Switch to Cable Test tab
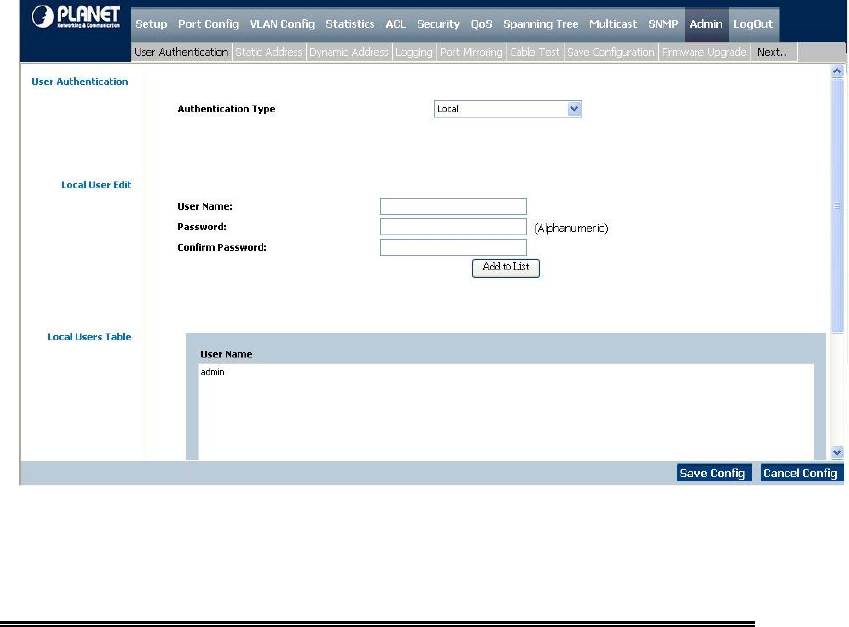Image resolution: width=849 pixels, height=627 pixels. 534,52
